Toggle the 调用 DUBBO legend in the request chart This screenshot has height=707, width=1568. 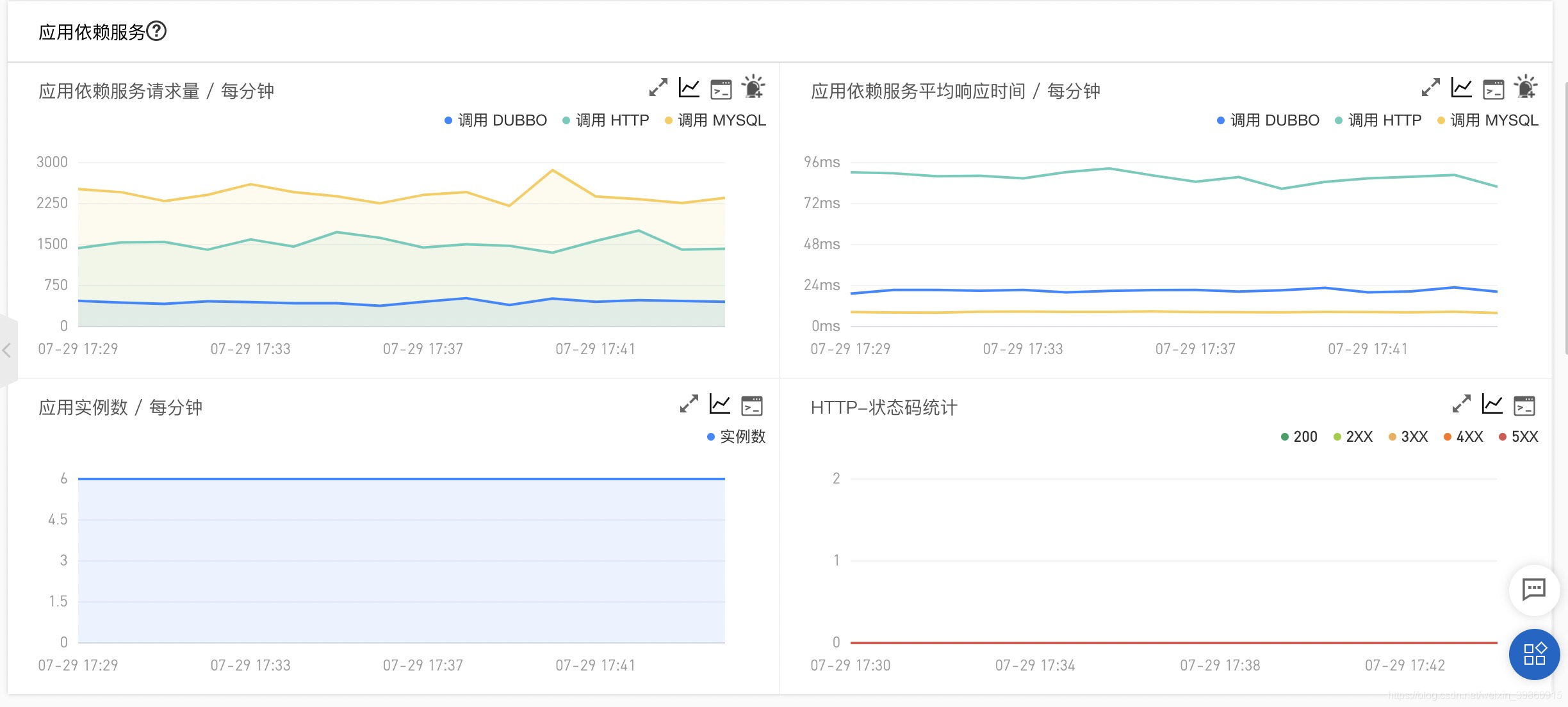click(496, 120)
